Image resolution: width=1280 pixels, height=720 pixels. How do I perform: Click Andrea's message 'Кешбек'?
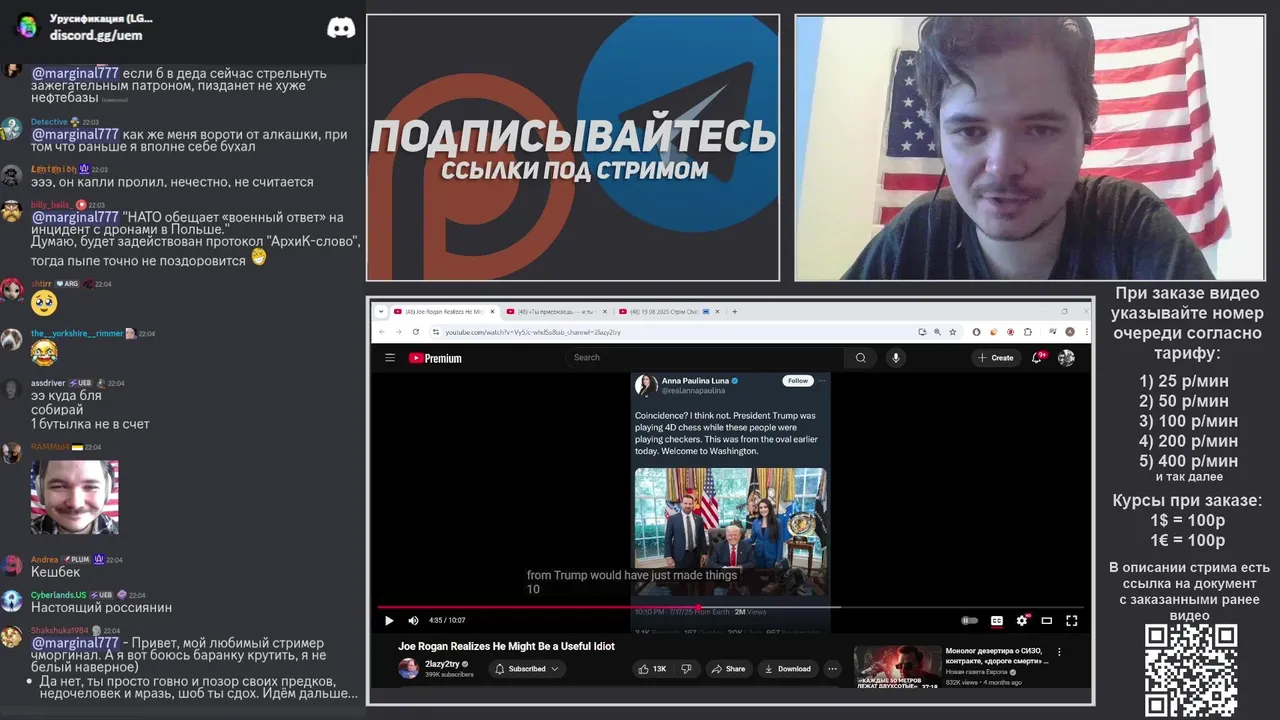pos(55,572)
